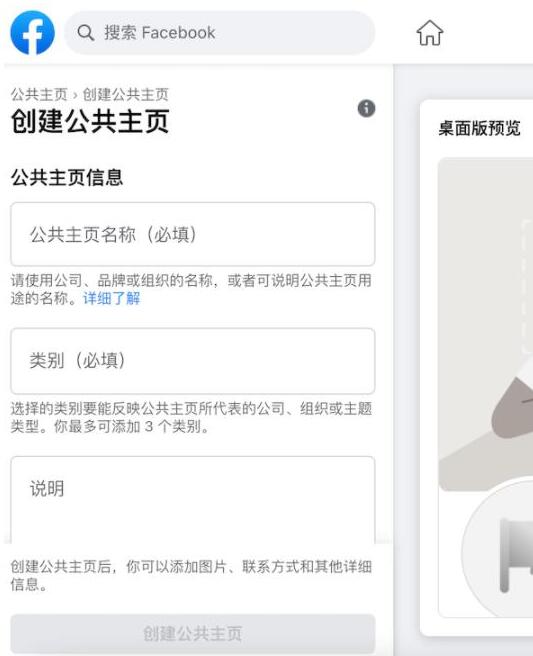The width and height of the screenshot is (533, 656).
Task: Click the 创建公共主页 breadcrumb item
Action: click(126, 94)
